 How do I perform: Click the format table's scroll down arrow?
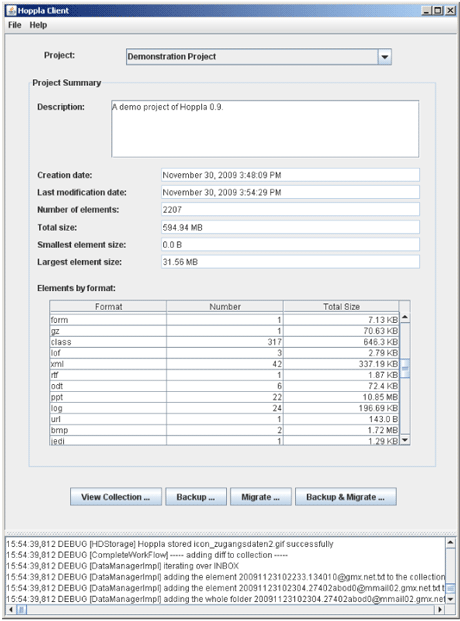[x=405, y=440]
